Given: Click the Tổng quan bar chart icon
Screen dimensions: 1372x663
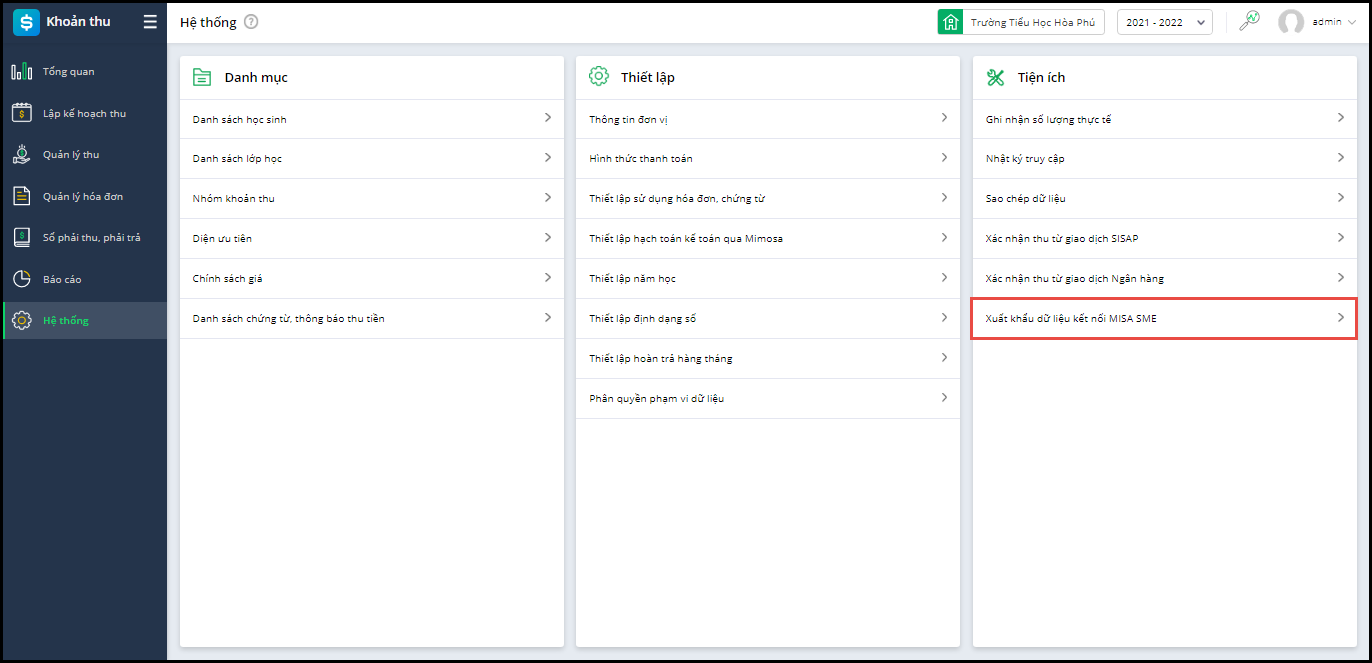Looking at the screenshot, I should coord(21,72).
